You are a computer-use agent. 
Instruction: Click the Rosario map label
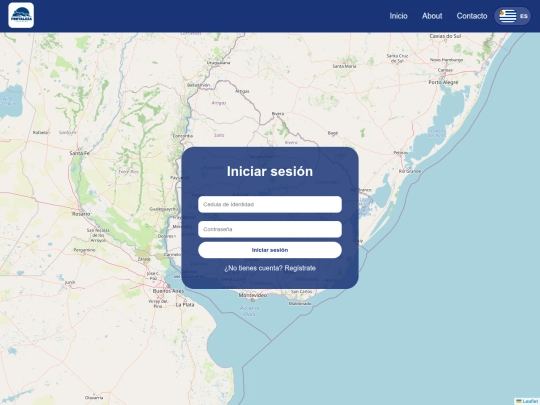pyautogui.click(x=81, y=214)
